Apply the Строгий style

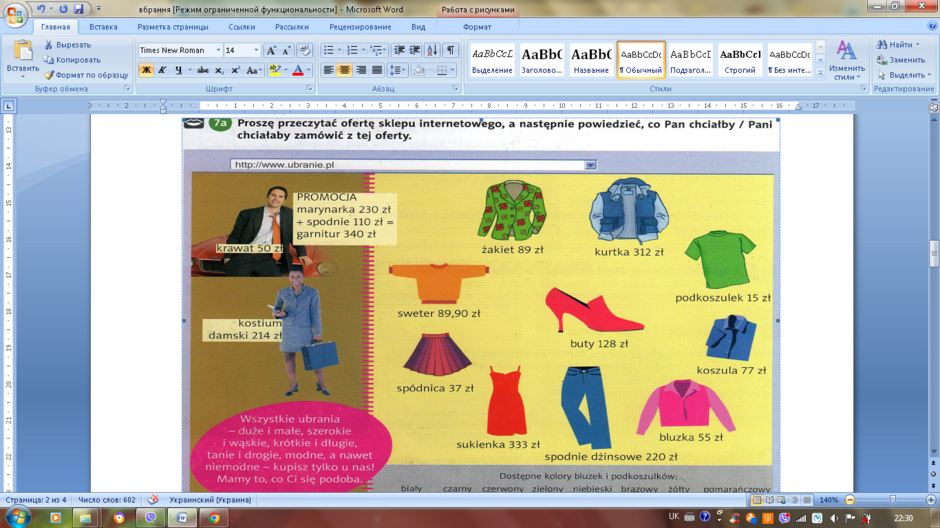pos(740,60)
